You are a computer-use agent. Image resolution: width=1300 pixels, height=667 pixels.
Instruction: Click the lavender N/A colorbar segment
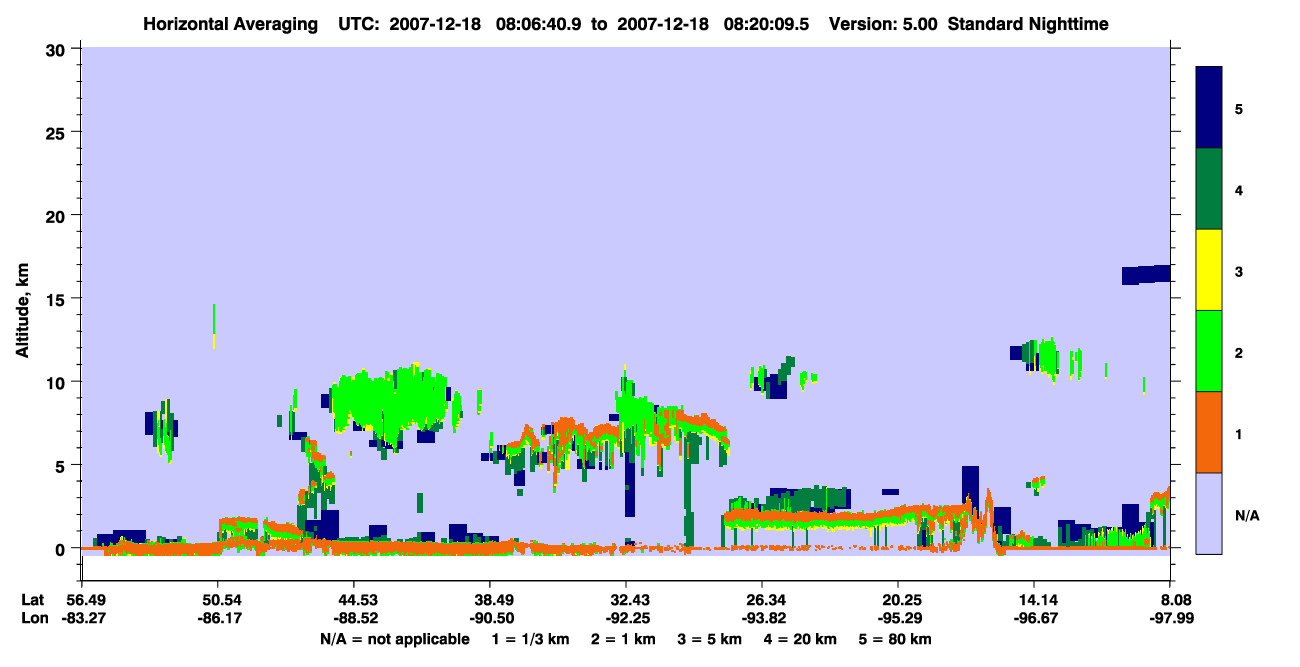point(1209,513)
